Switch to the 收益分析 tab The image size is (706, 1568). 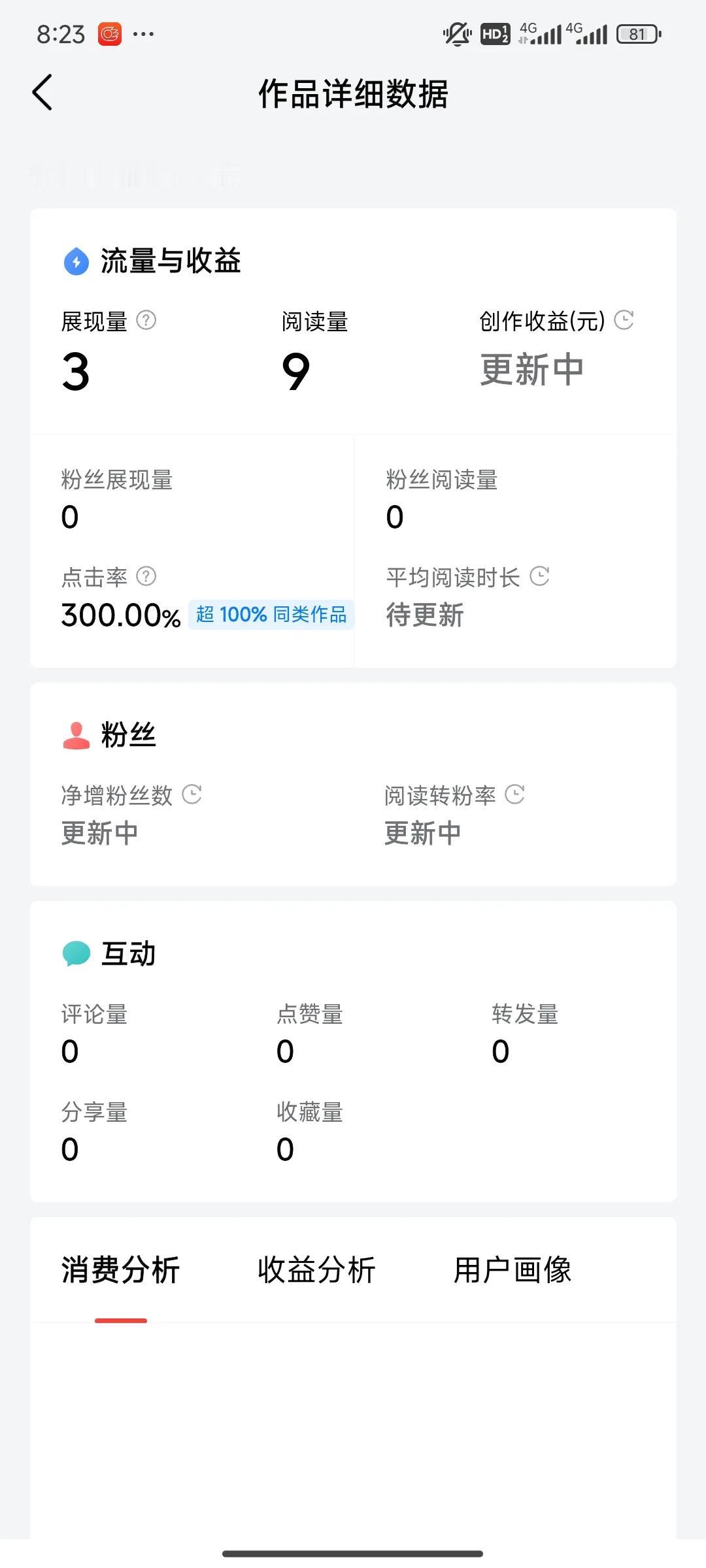316,1270
